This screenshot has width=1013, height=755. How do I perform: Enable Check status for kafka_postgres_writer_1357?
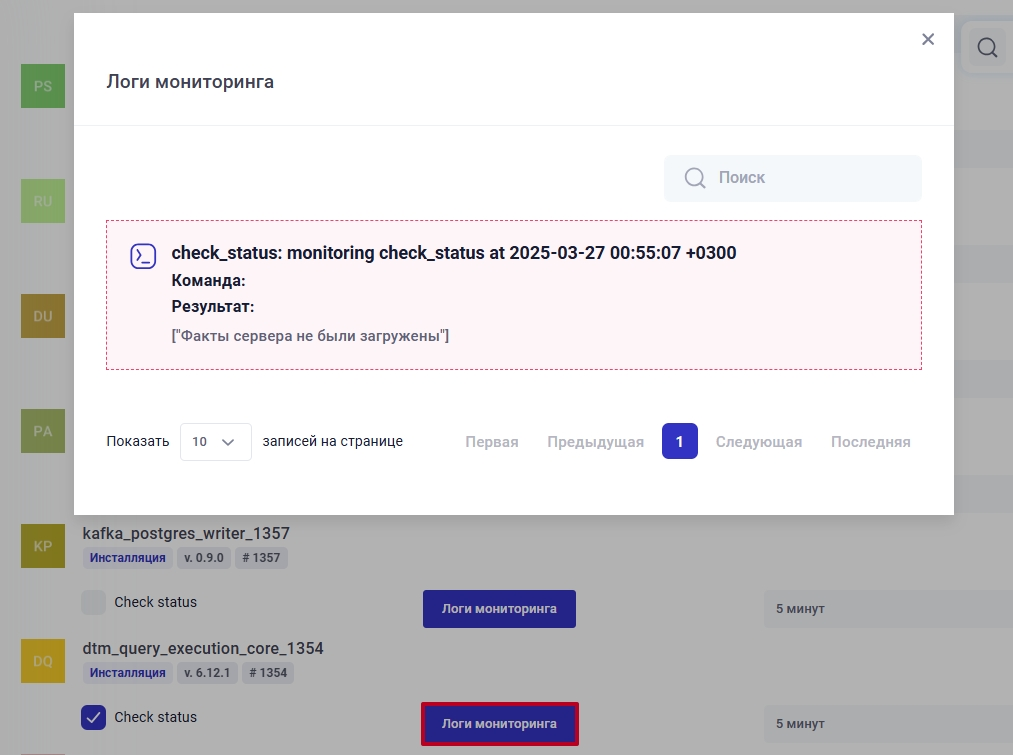[93, 602]
